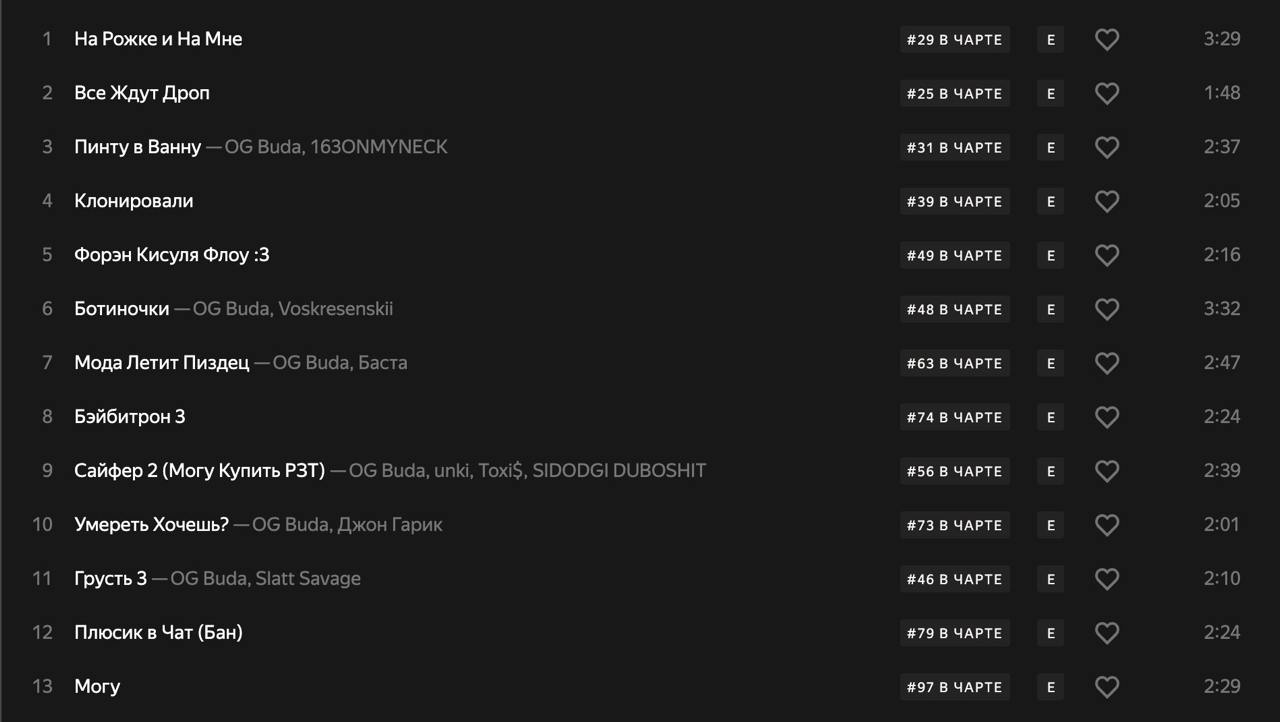
Task: Click the explicit E badge on Умереть Хочешь?
Action: click(1050, 525)
